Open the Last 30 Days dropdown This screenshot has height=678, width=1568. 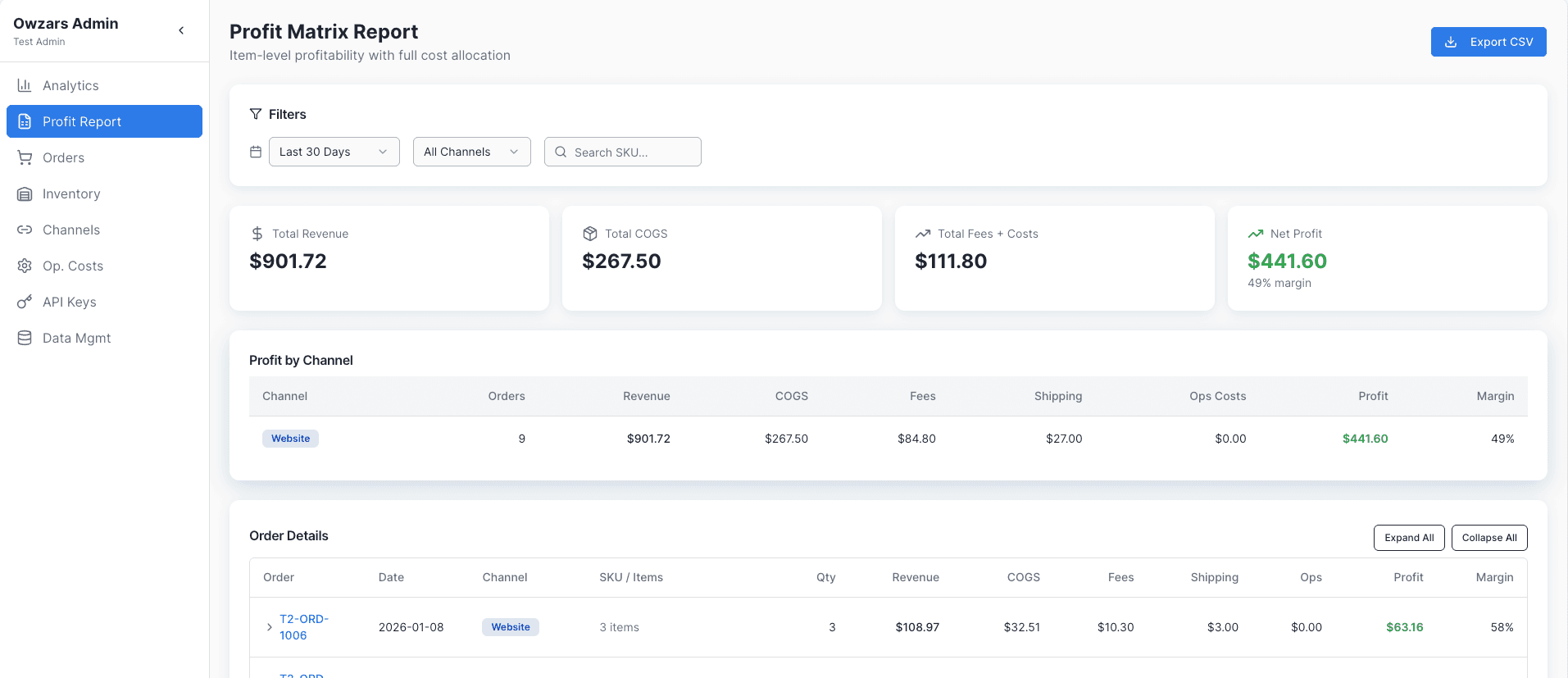tap(334, 152)
